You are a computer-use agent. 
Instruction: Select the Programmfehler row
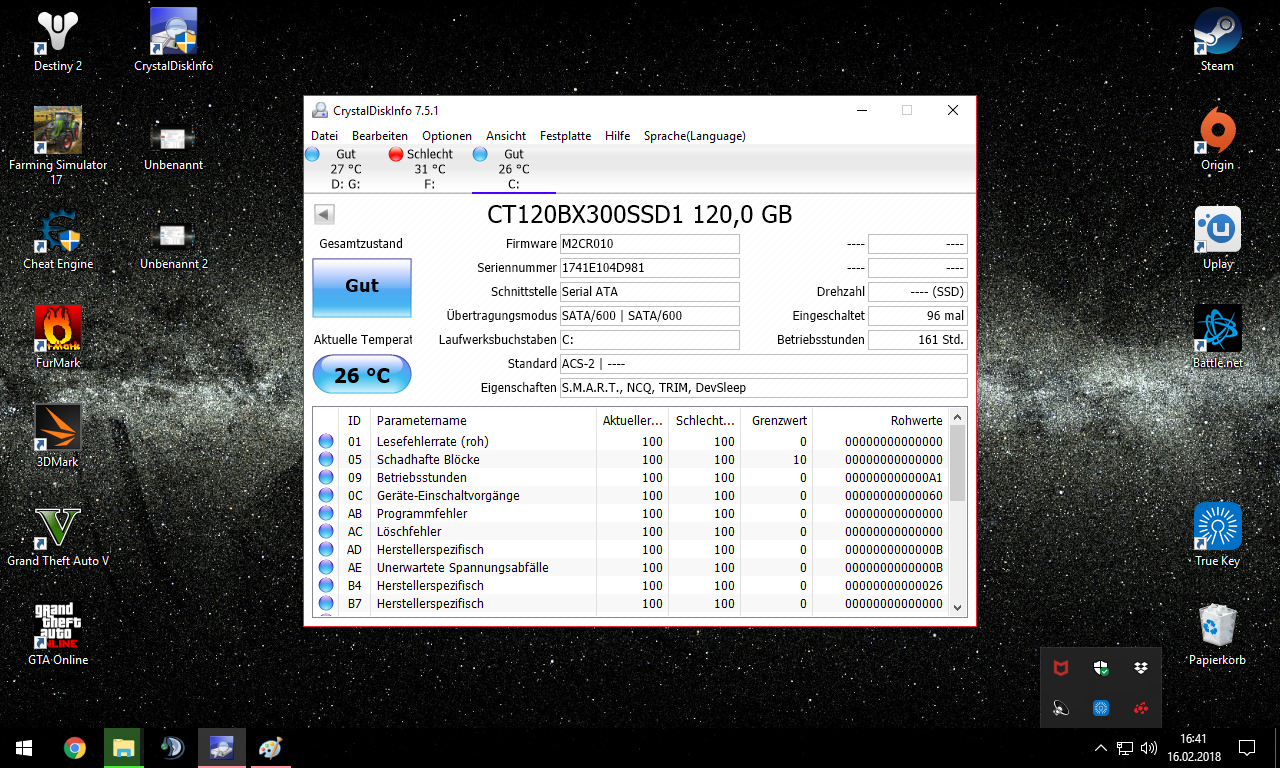pyautogui.click(x=631, y=514)
